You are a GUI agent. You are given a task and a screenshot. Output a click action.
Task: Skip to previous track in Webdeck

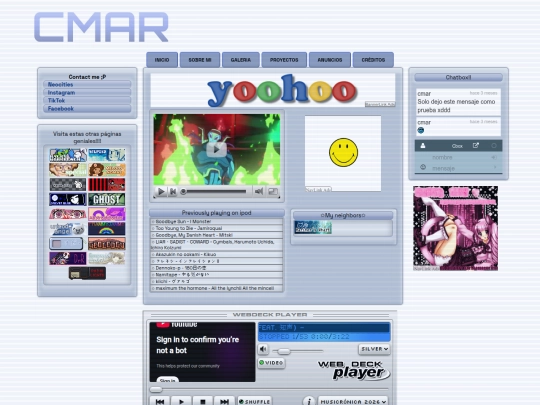[x=159, y=401]
